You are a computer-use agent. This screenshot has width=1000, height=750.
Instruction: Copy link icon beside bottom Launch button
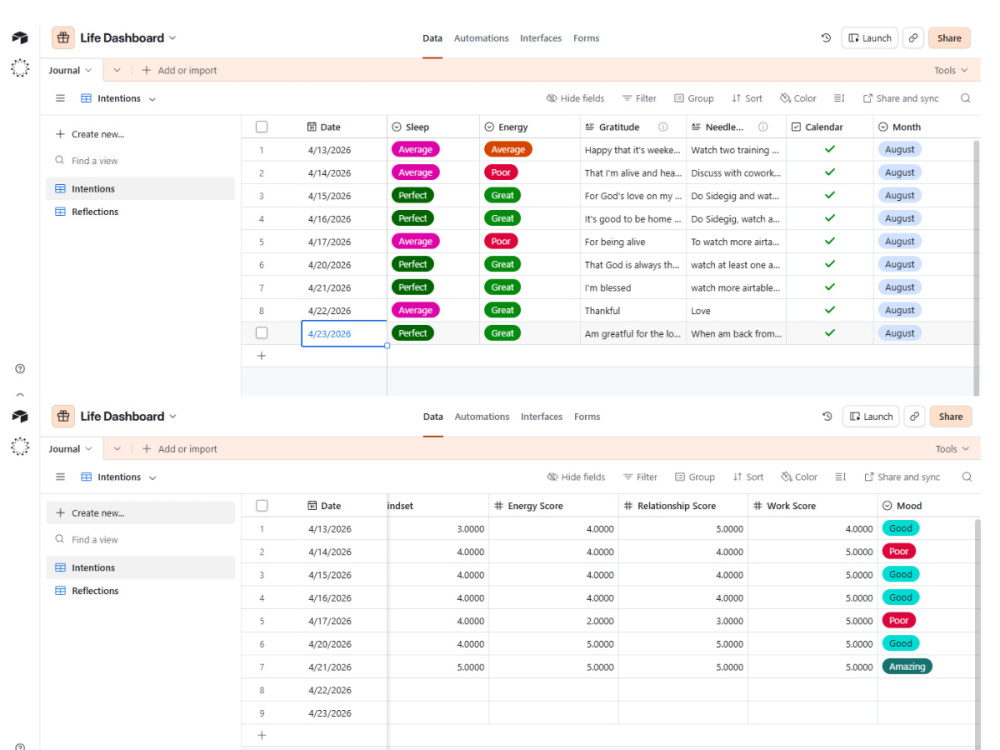coord(915,416)
